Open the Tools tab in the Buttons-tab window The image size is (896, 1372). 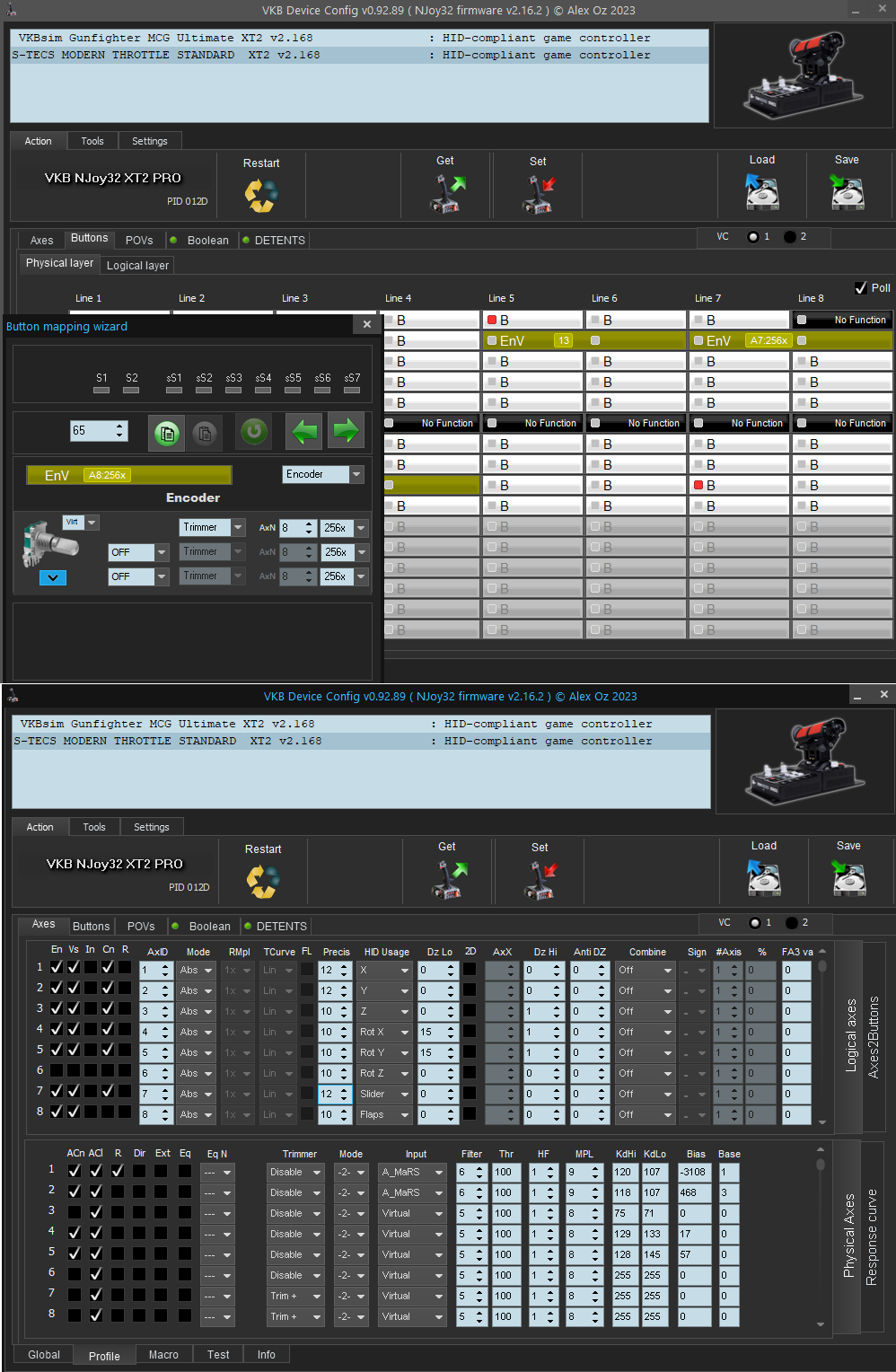(92, 141)
